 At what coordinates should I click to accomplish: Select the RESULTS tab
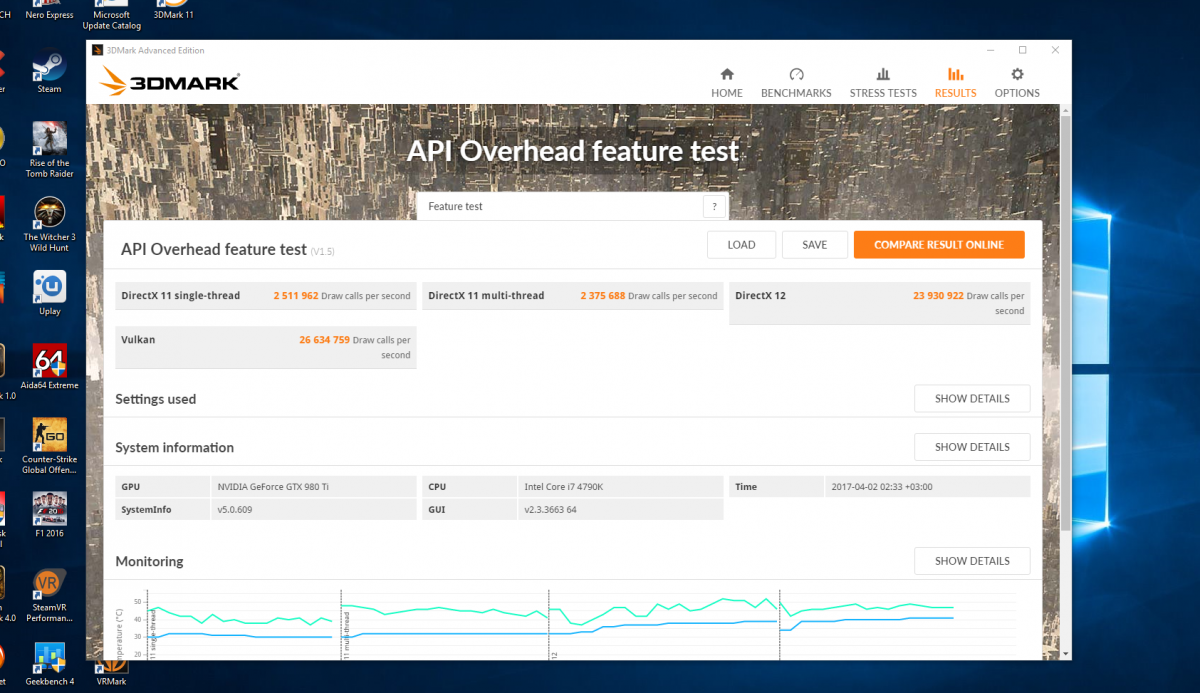coord(955,83)
